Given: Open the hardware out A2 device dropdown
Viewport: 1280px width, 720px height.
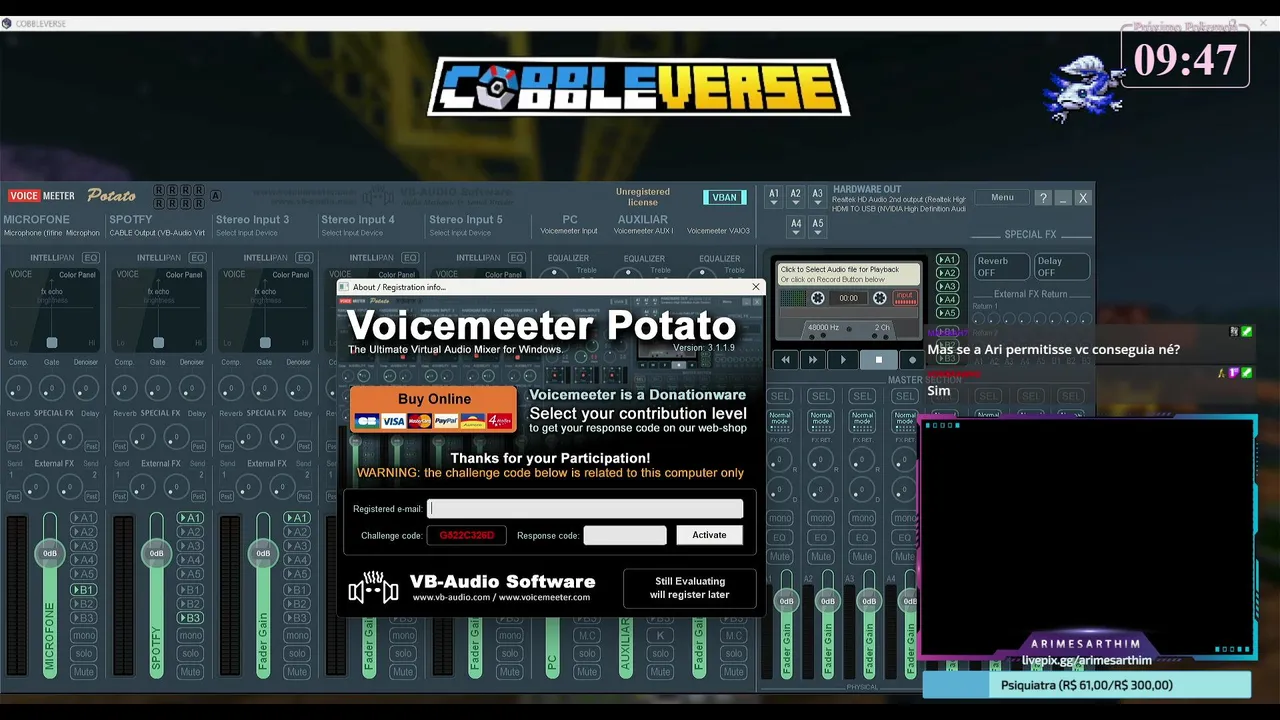Looking at the screenshot, I should pos(795,198).
